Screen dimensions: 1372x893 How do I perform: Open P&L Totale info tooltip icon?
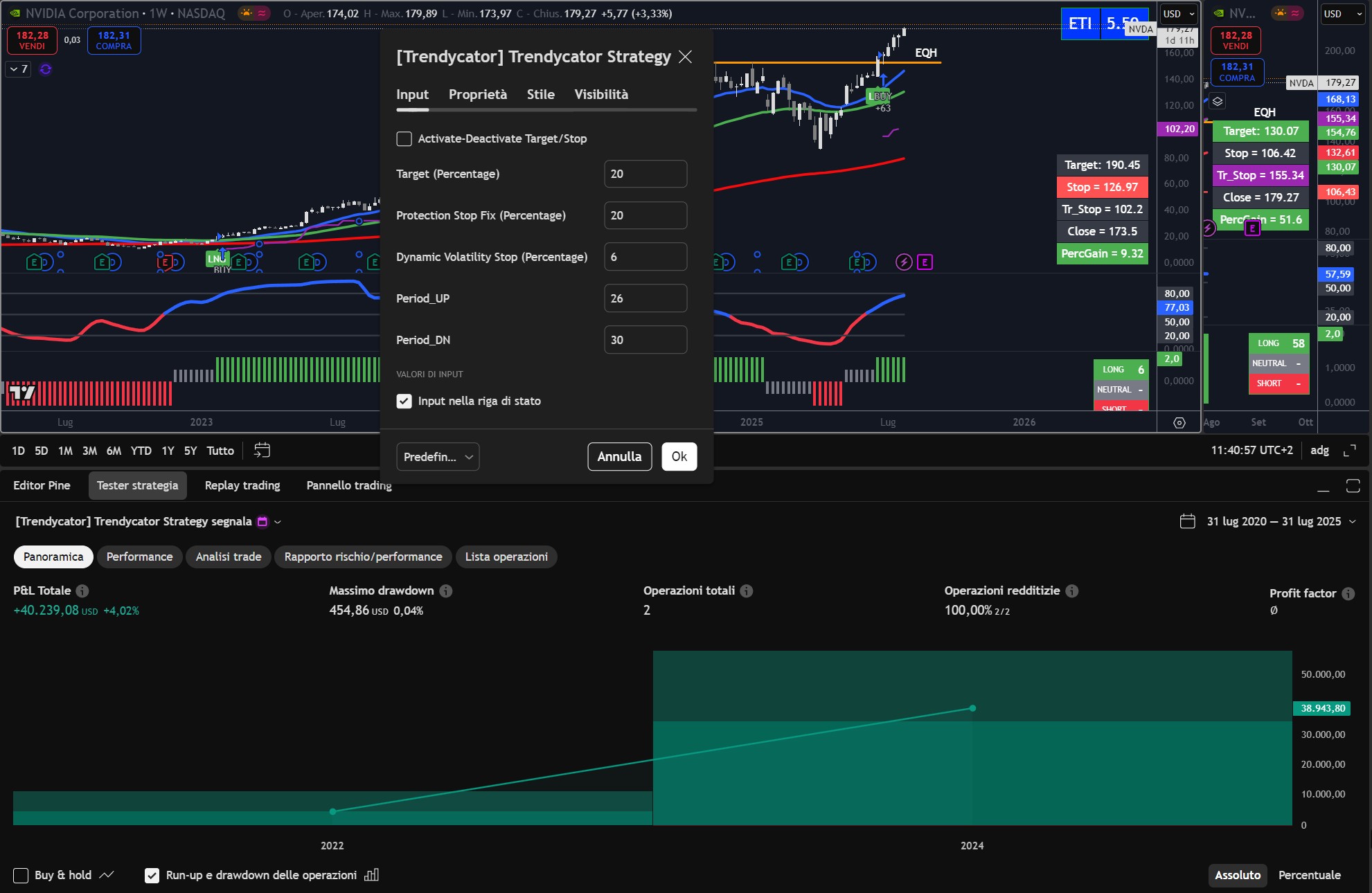82,591
